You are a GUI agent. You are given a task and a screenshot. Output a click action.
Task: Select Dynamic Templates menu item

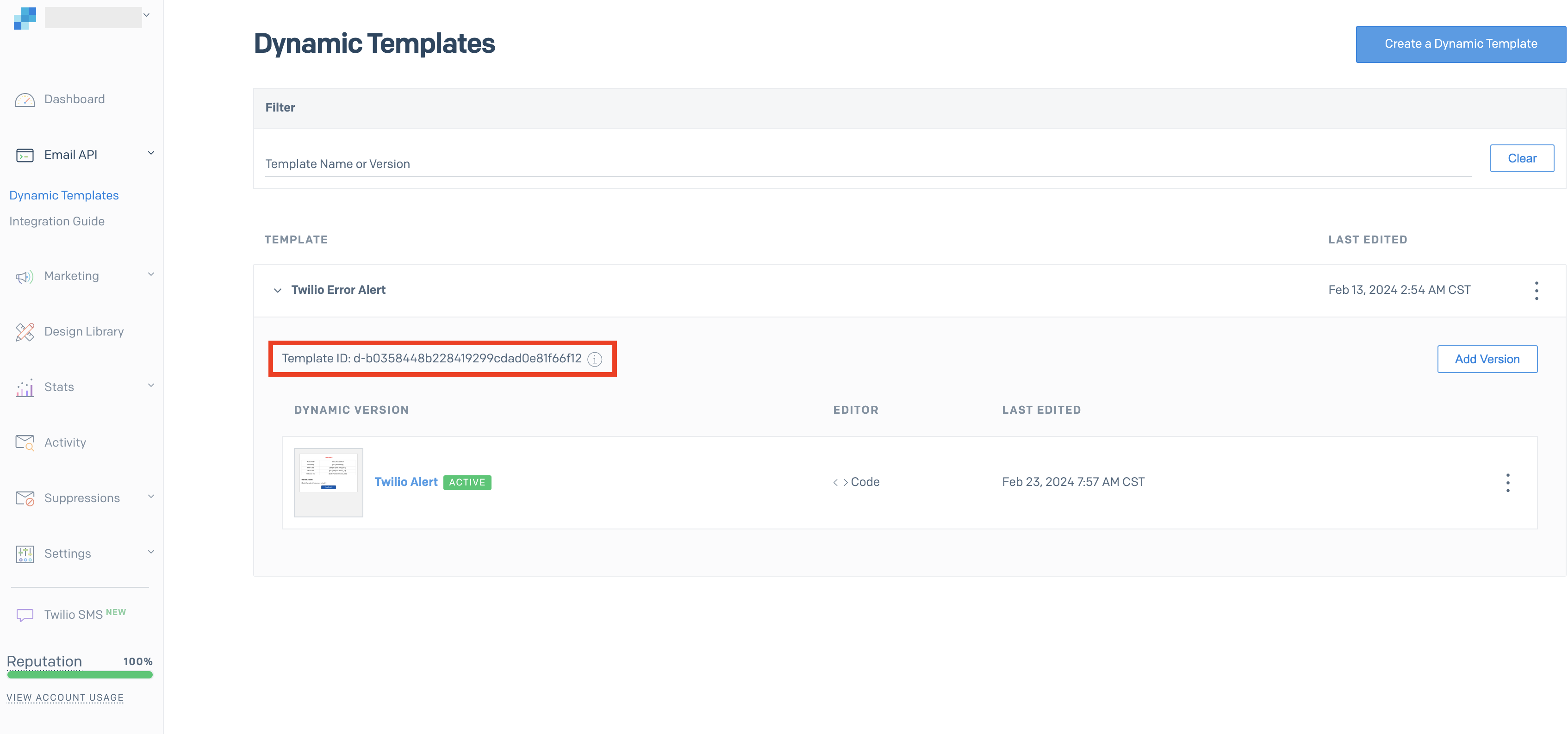coord(64,195)
